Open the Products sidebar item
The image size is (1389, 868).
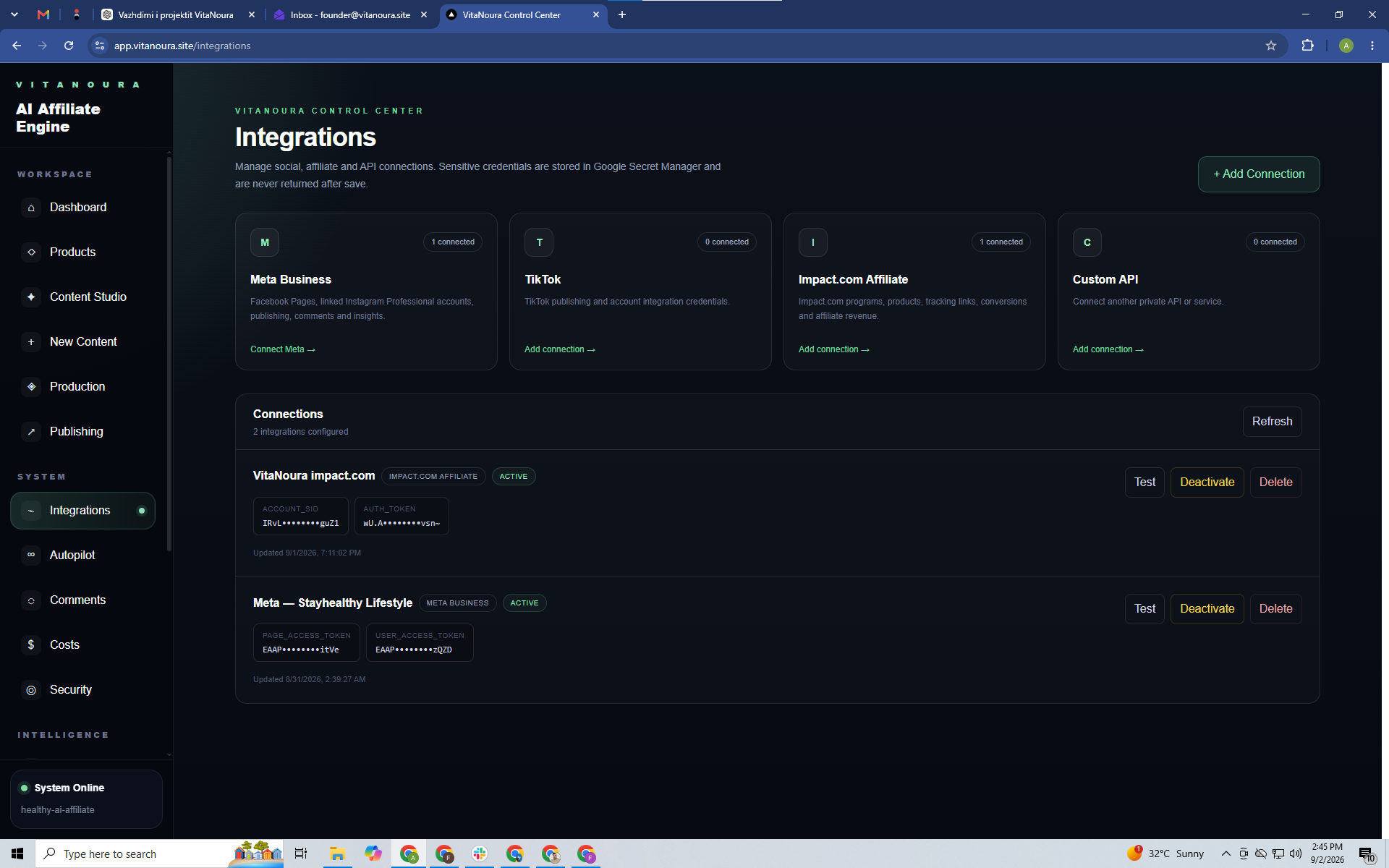[82, 252]
